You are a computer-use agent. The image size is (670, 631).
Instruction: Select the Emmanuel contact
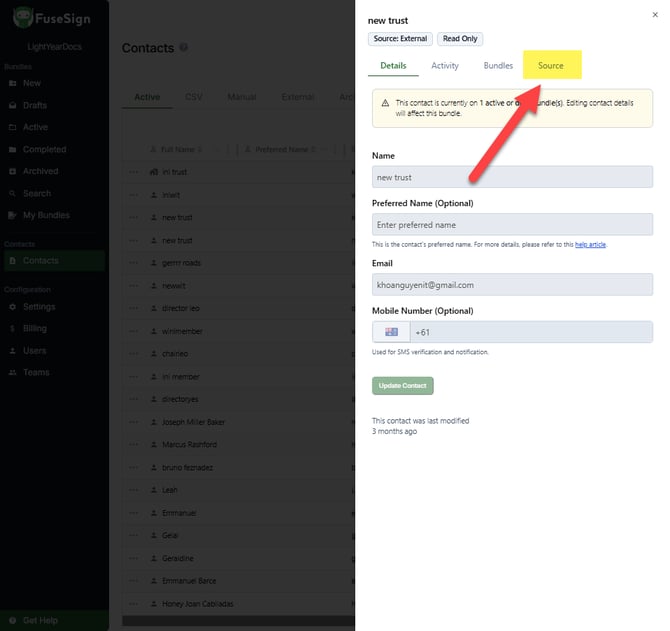coord(238,513)
